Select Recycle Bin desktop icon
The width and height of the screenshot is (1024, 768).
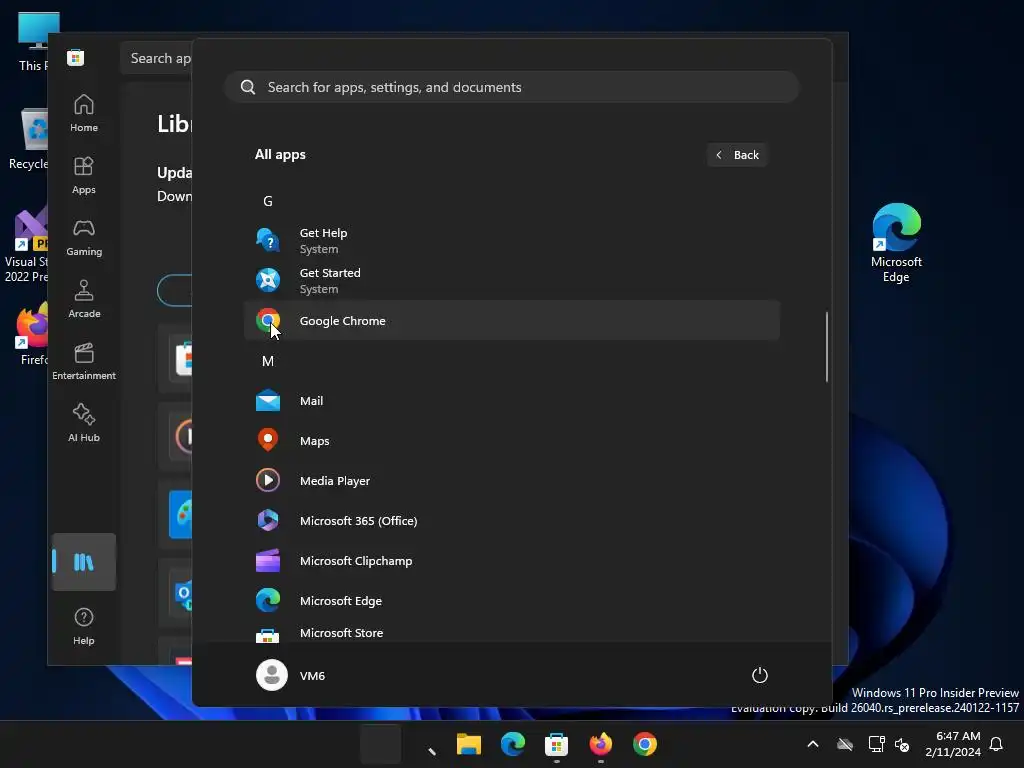tap(29, 139)
